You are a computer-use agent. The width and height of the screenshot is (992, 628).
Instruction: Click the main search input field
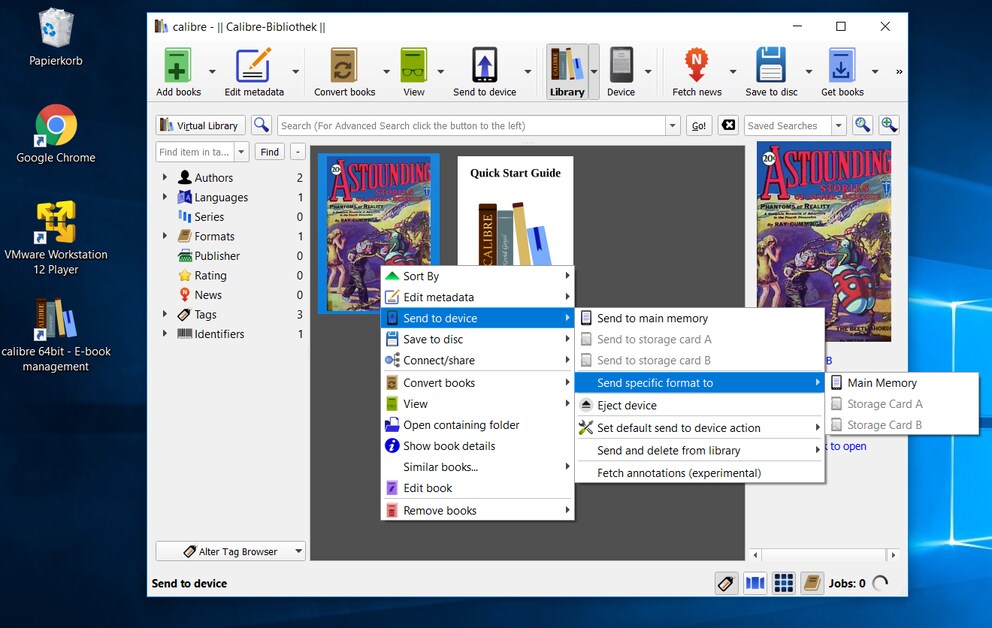[x=471, y=125]
